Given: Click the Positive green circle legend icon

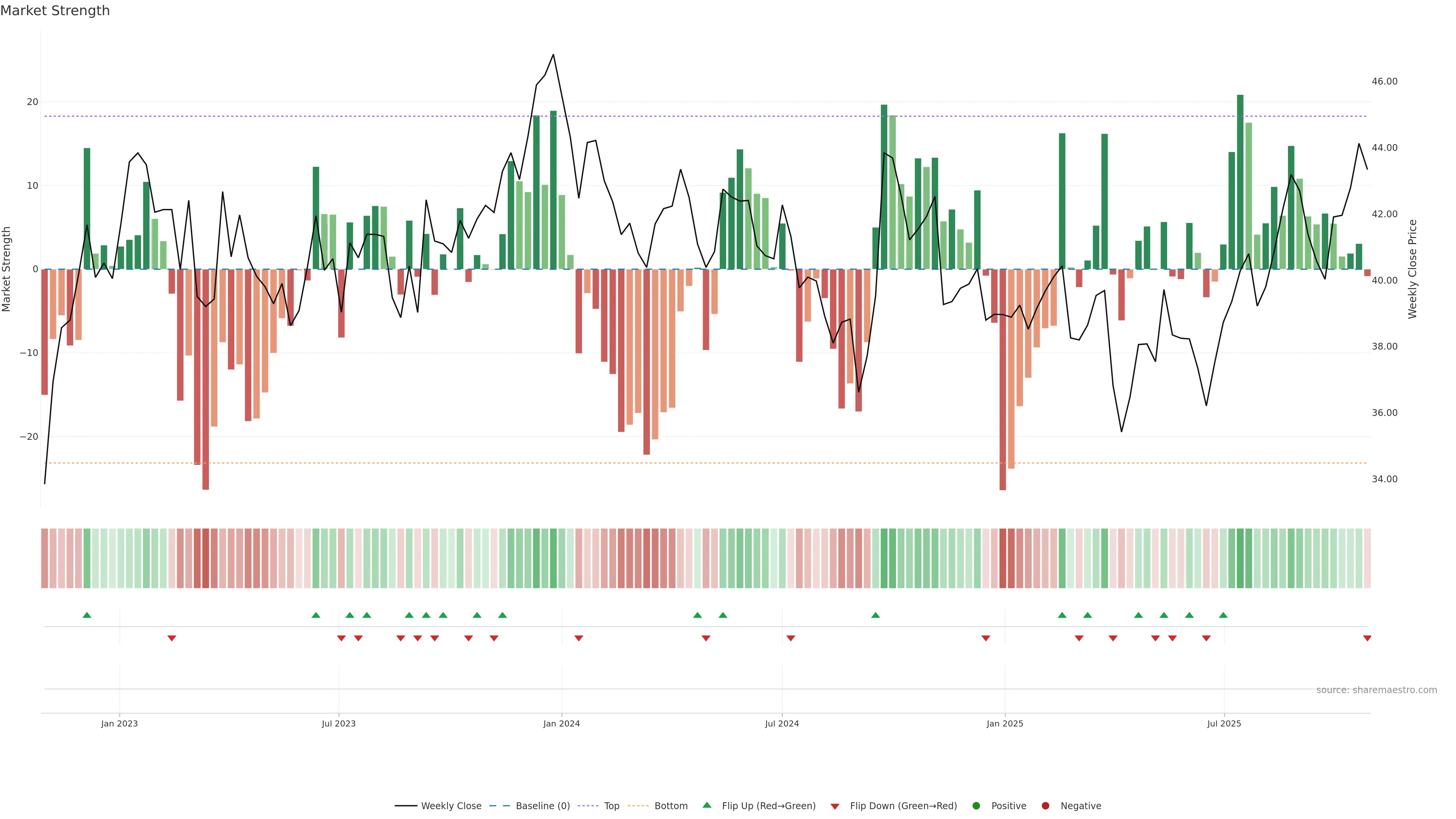Looking at the screenshot, I should 976,806.
